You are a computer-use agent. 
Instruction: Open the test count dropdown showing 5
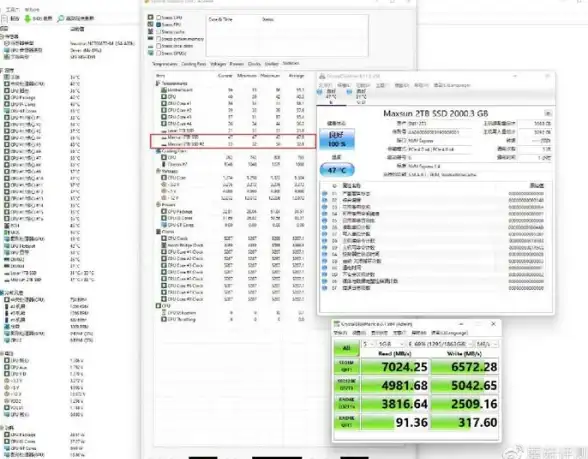(x=368, y=344)
